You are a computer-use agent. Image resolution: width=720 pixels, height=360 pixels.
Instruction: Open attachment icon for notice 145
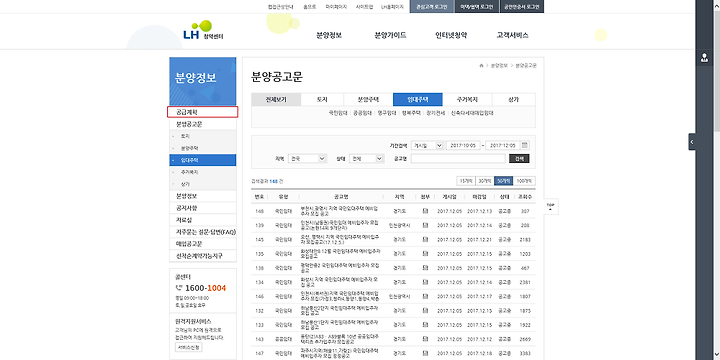pyautogui.click(x=425, y=240)
